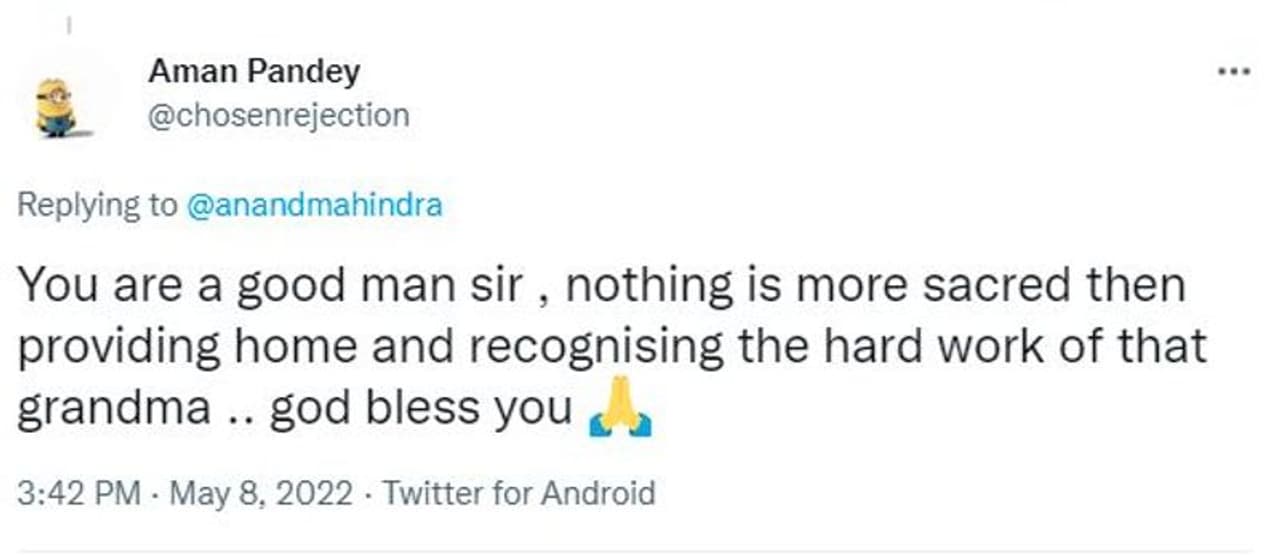Click the Minion profile avatar

56,106
